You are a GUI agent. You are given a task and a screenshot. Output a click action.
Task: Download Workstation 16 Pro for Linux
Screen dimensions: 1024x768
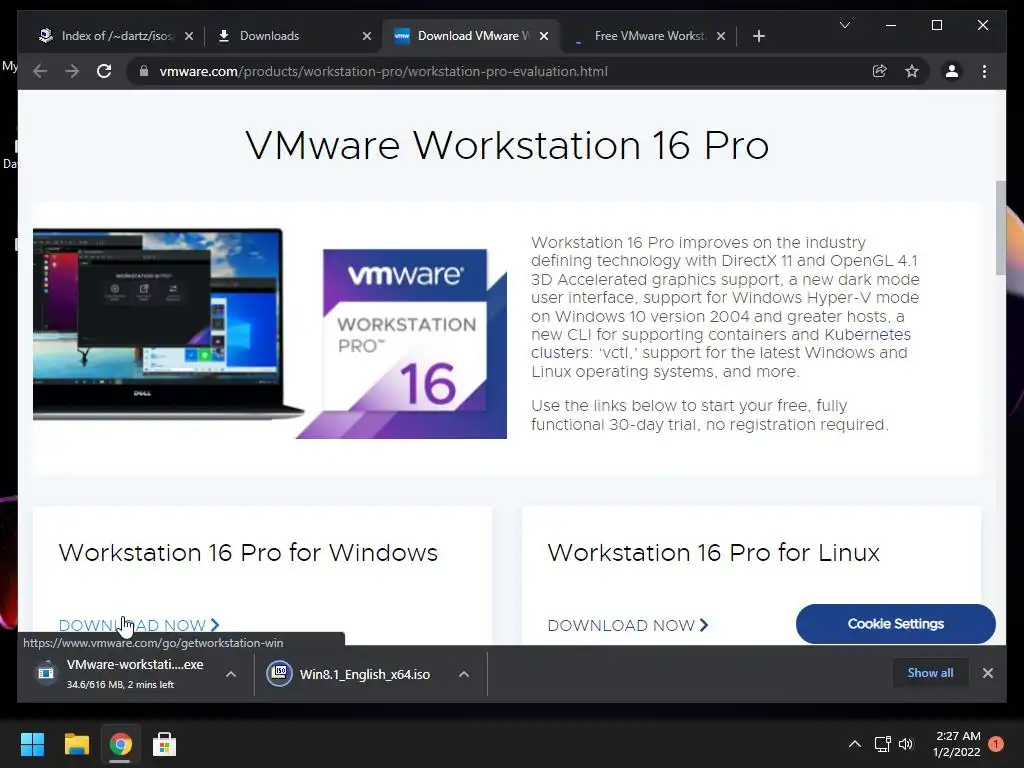coord(628,625)
